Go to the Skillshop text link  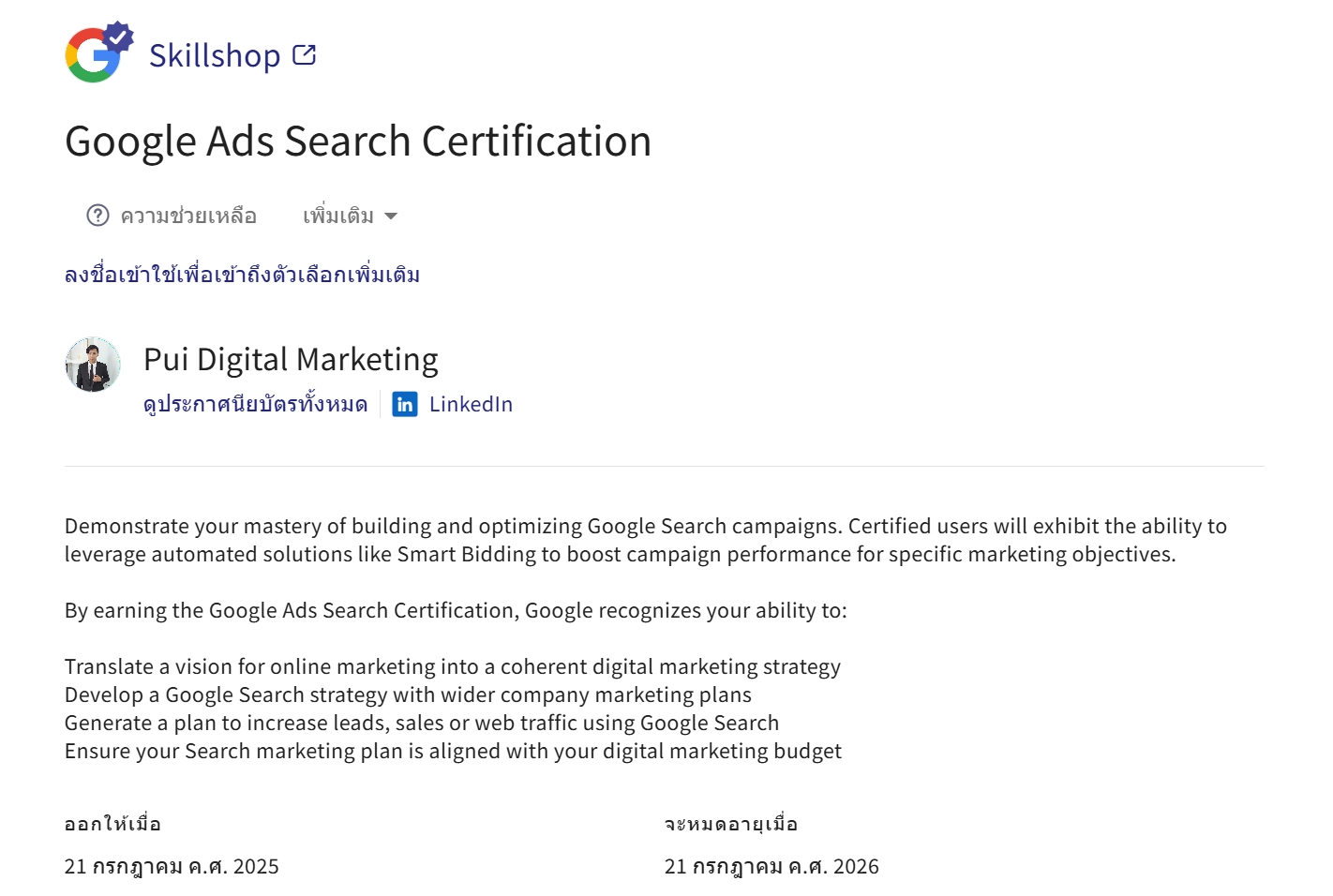215,56
